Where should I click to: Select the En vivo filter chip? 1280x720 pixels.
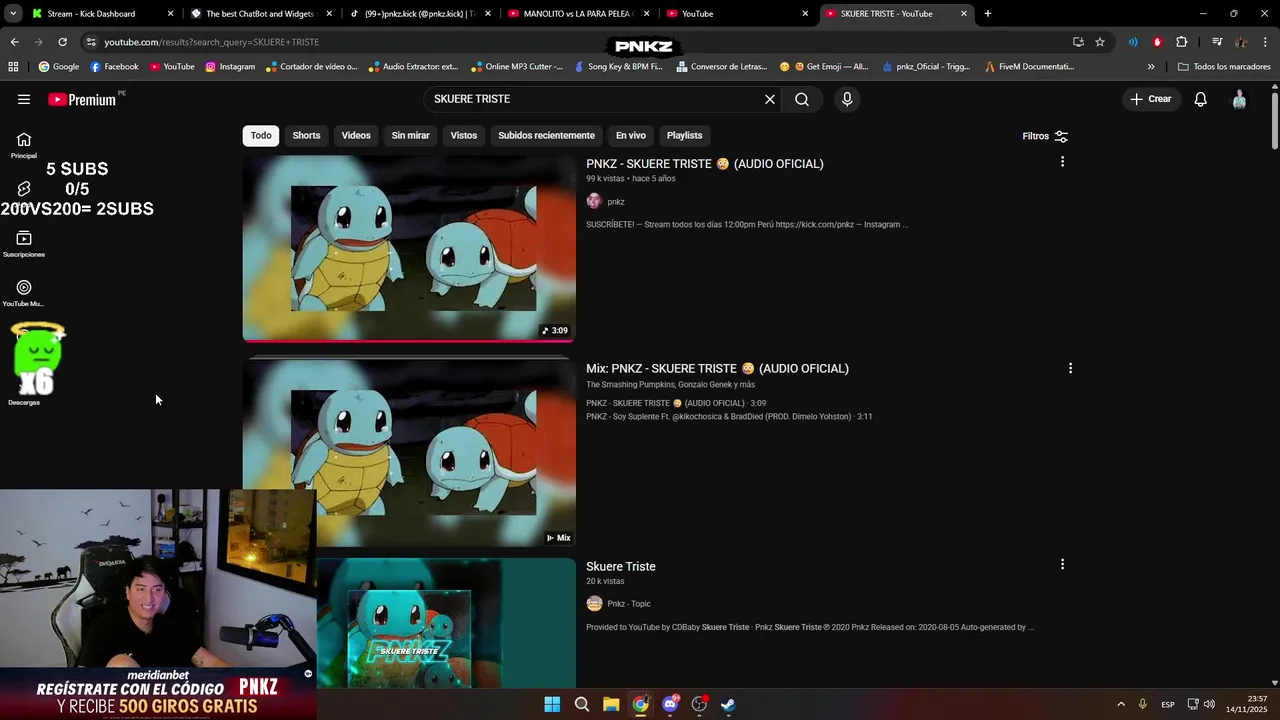630,135
